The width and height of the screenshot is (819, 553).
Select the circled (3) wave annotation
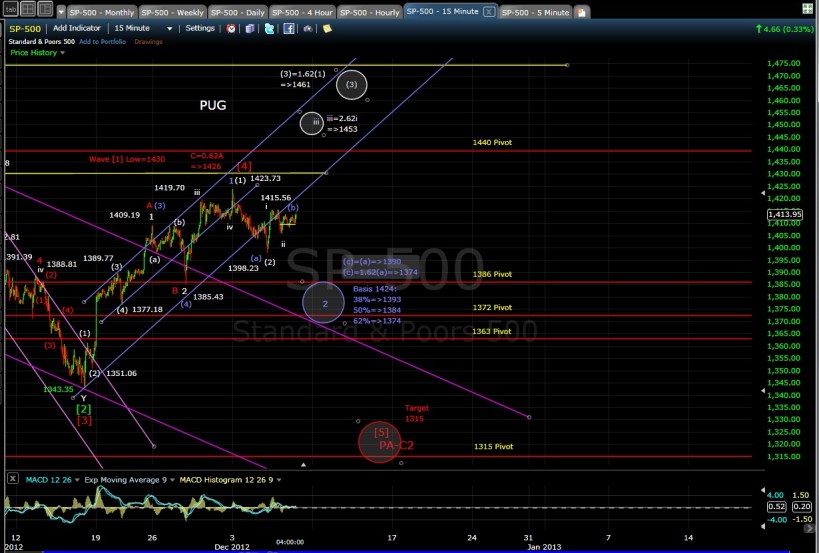(x=352, y=85)
